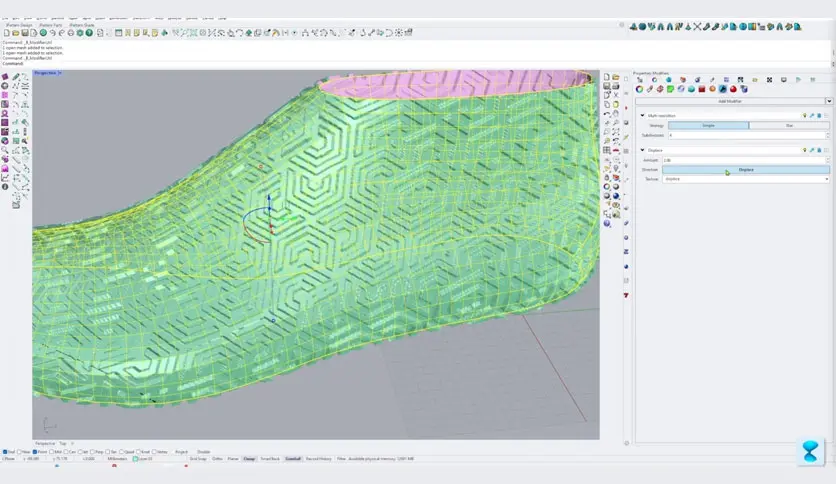Delete the Displace modifier with its trash icon
This screenshot has height=484, width=836.
pyautogui.click(x=819, y=150)
